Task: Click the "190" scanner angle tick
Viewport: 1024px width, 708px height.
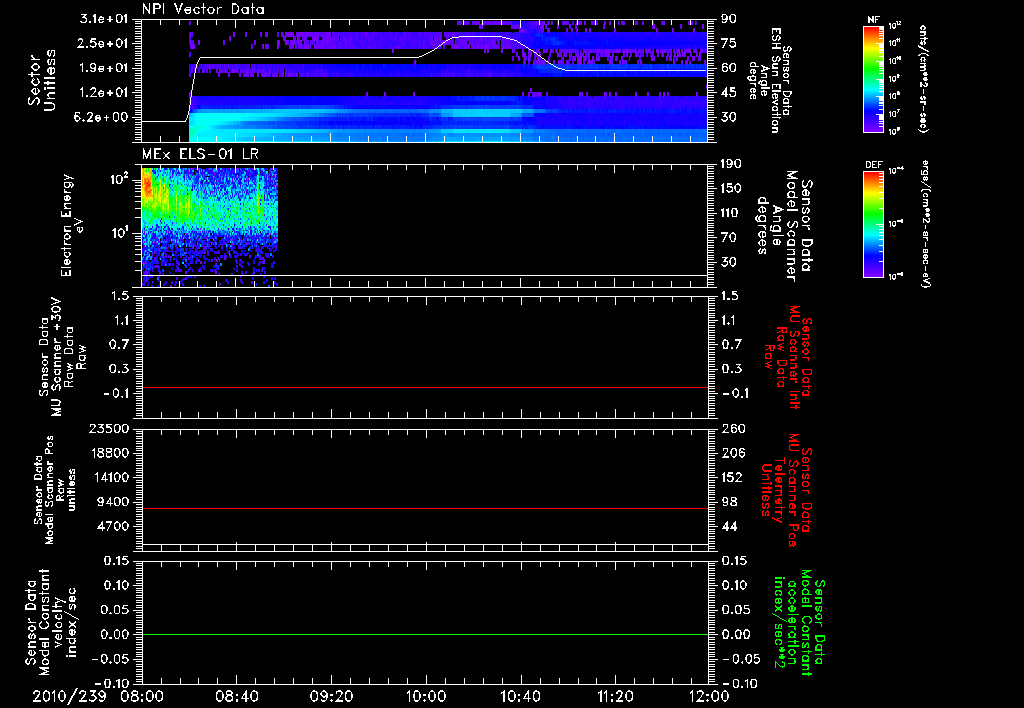Action: click(x=733, y=164)
